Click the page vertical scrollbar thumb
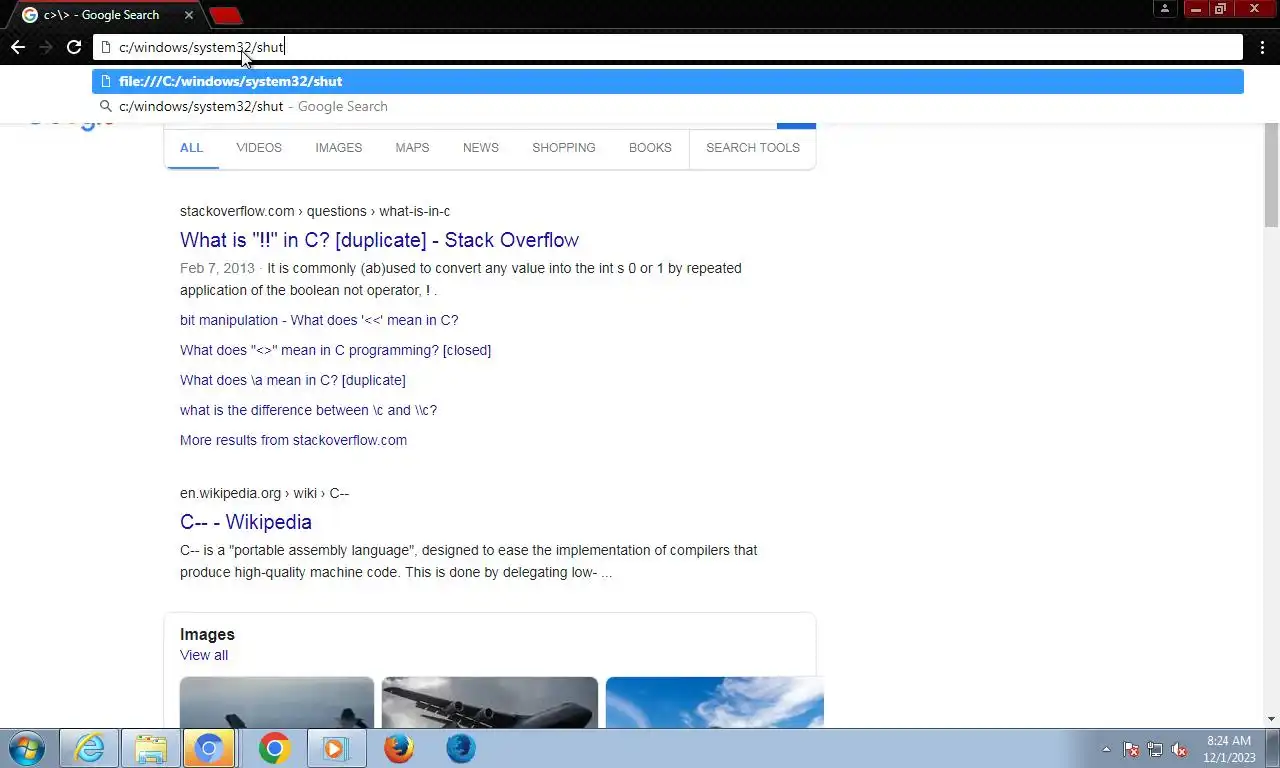The image size is (1280, 768). pos(1272,174)
